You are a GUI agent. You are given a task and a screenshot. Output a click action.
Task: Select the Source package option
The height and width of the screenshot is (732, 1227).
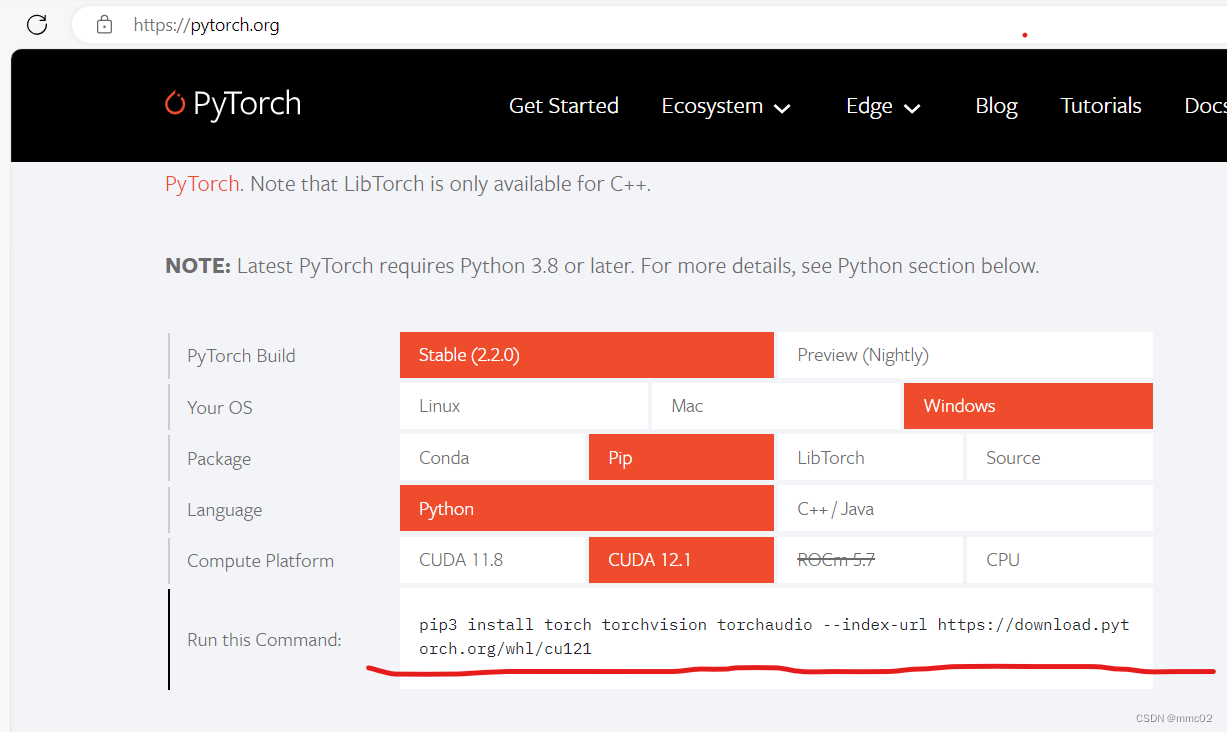click(1058, 457)
